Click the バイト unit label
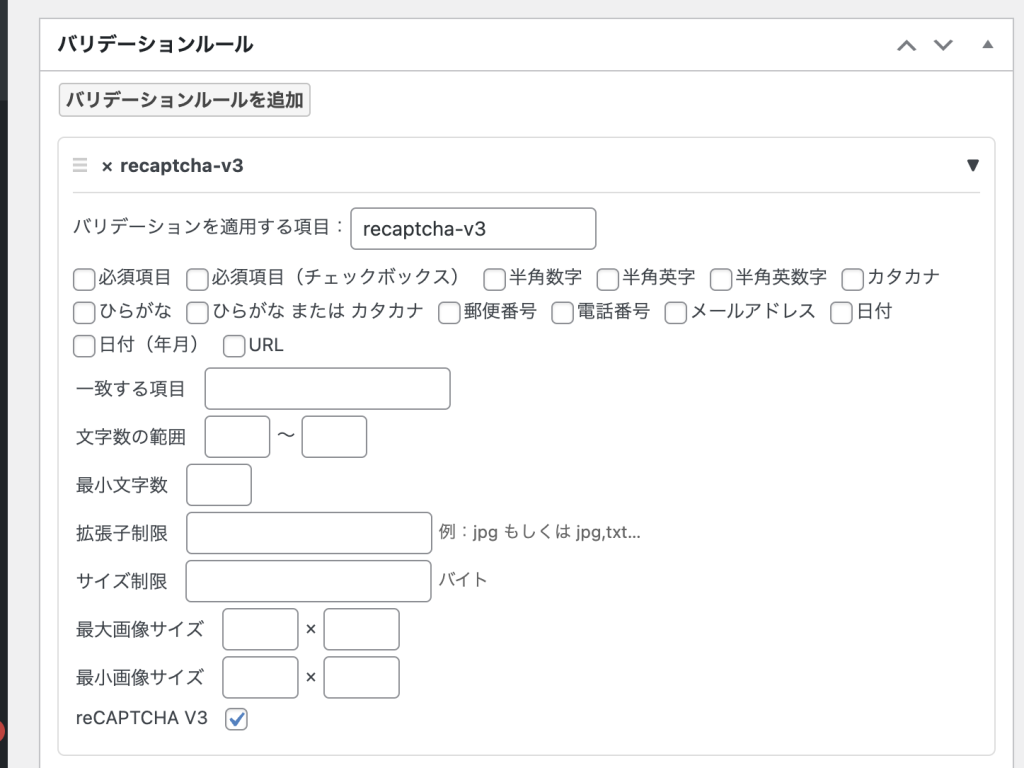This screenshot has height=768, width=1024. (x=463, y=580)
